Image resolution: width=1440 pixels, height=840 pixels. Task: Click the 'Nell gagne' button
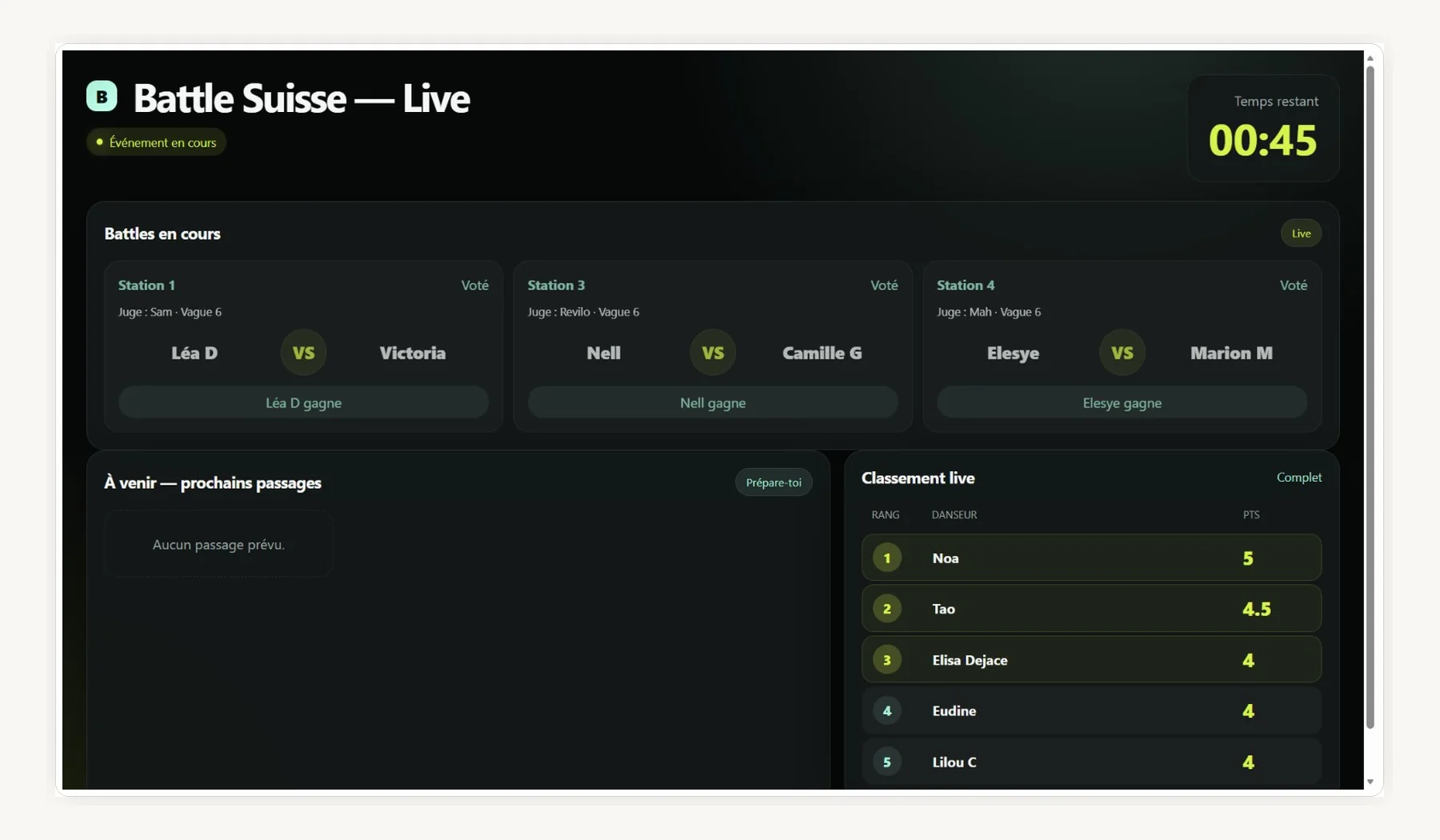(713, 402)
